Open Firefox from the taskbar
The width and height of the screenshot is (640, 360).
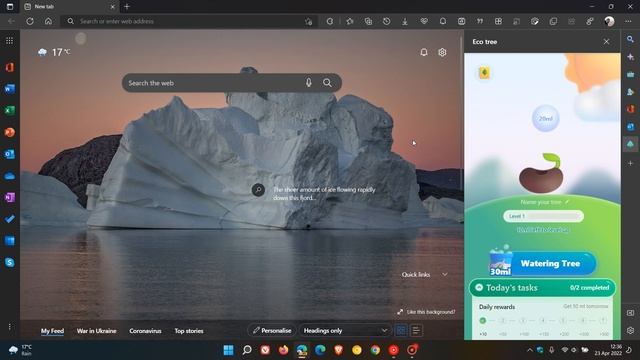tap(283, 350)
